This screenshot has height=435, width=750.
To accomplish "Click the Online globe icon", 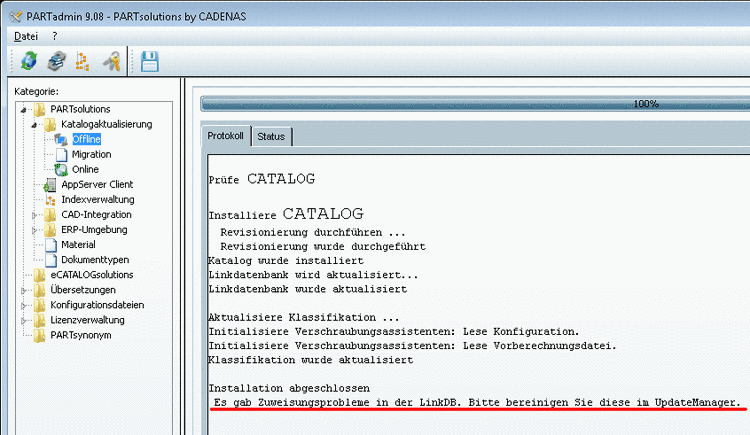I will pyautogui.click(x=61, y=169).
